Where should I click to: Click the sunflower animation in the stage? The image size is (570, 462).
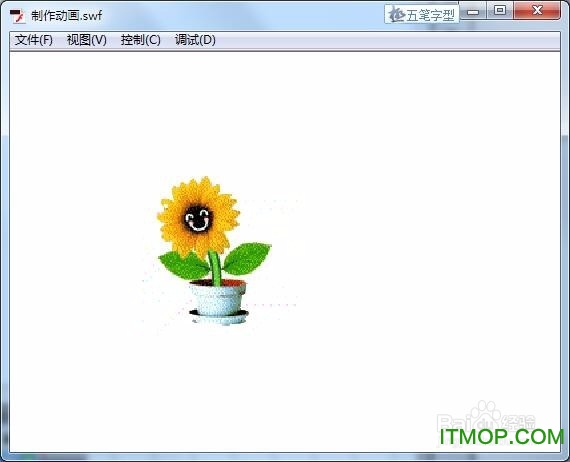tap(214, 251)
